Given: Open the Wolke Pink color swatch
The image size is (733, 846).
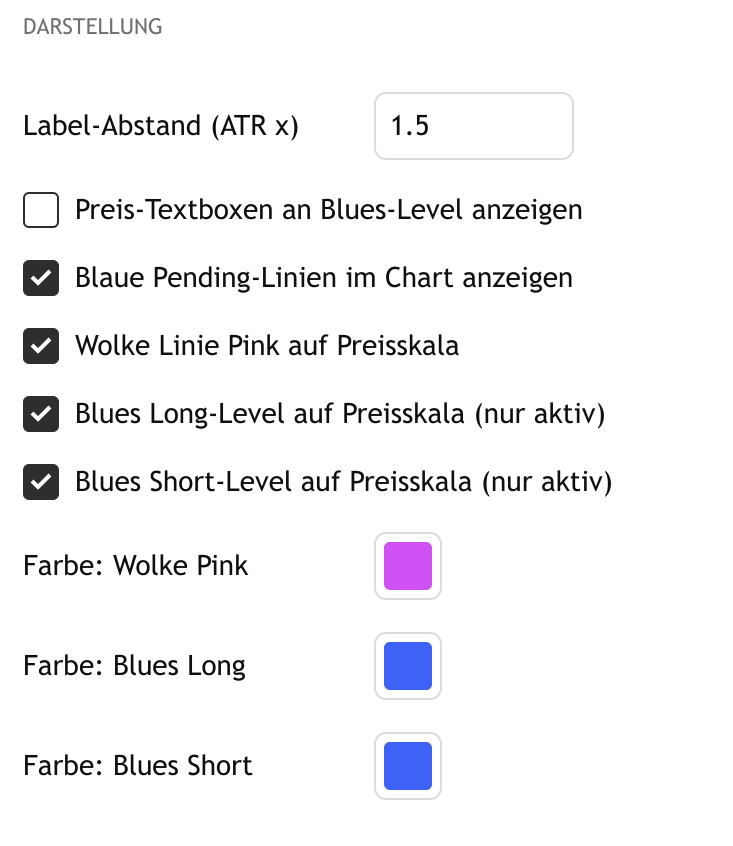Looking at the screenshot, I should (408, 566).
